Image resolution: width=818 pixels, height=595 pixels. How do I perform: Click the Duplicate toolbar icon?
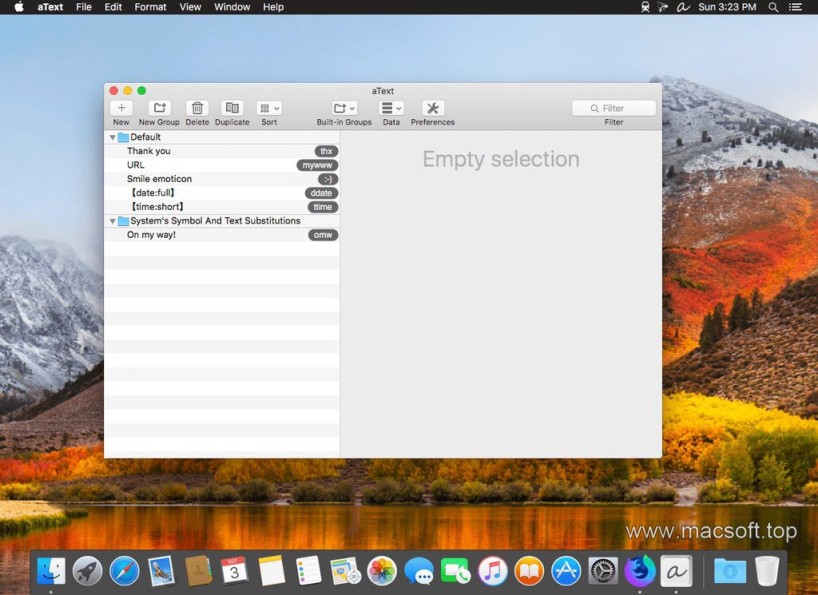tap(232, 108)
